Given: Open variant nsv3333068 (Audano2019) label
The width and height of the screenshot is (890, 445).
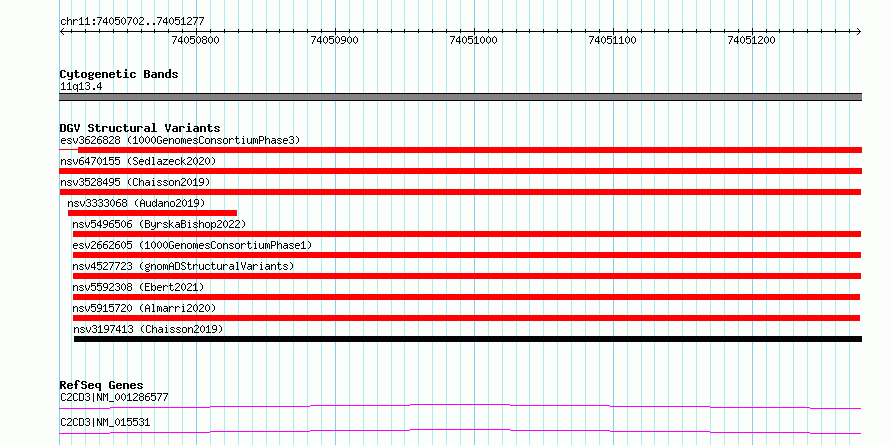Looking at the screenshot, I should (x=136, y=203).
